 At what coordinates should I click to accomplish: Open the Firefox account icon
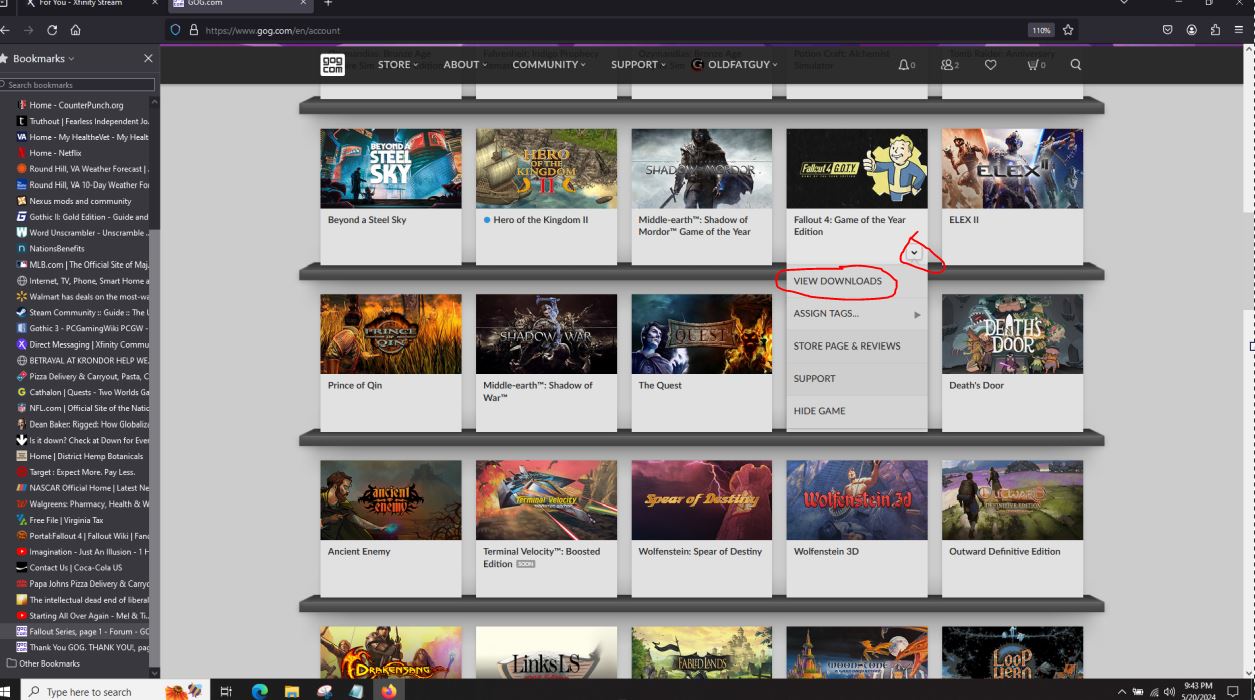[1191, 30]
